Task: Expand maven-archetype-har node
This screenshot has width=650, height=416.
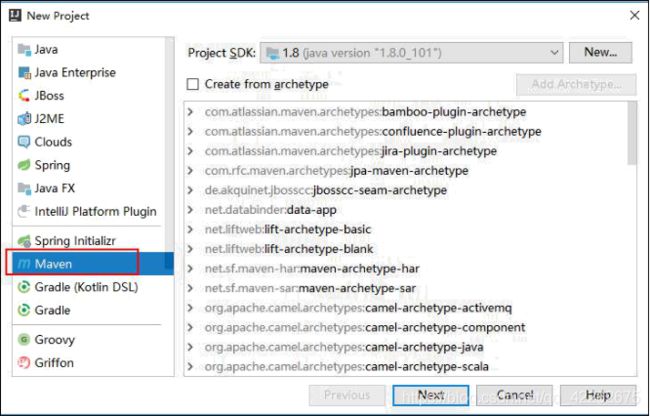Action: coord(190,268)
